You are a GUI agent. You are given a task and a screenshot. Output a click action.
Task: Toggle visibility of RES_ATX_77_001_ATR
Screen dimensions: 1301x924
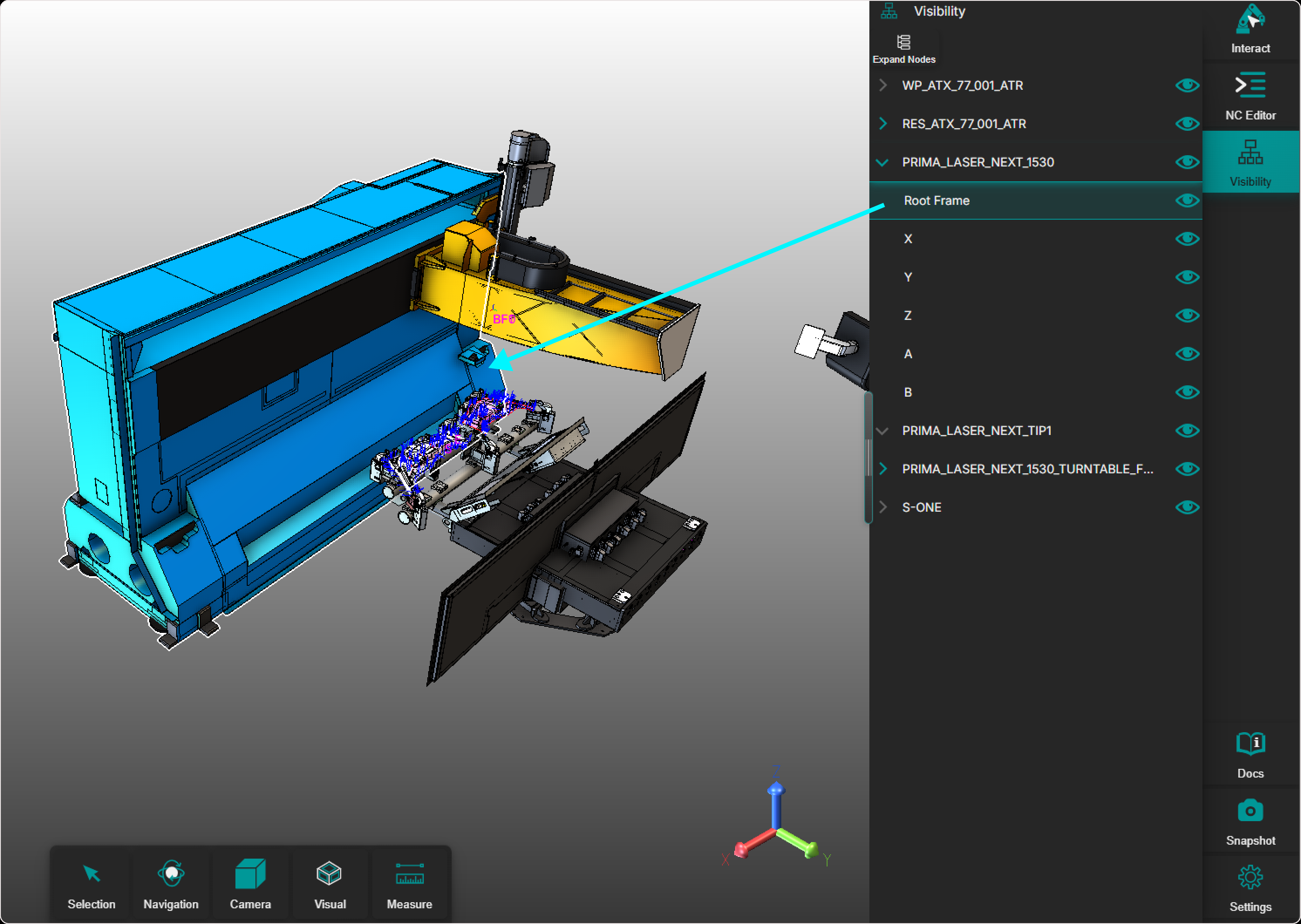pos(1187,123)
